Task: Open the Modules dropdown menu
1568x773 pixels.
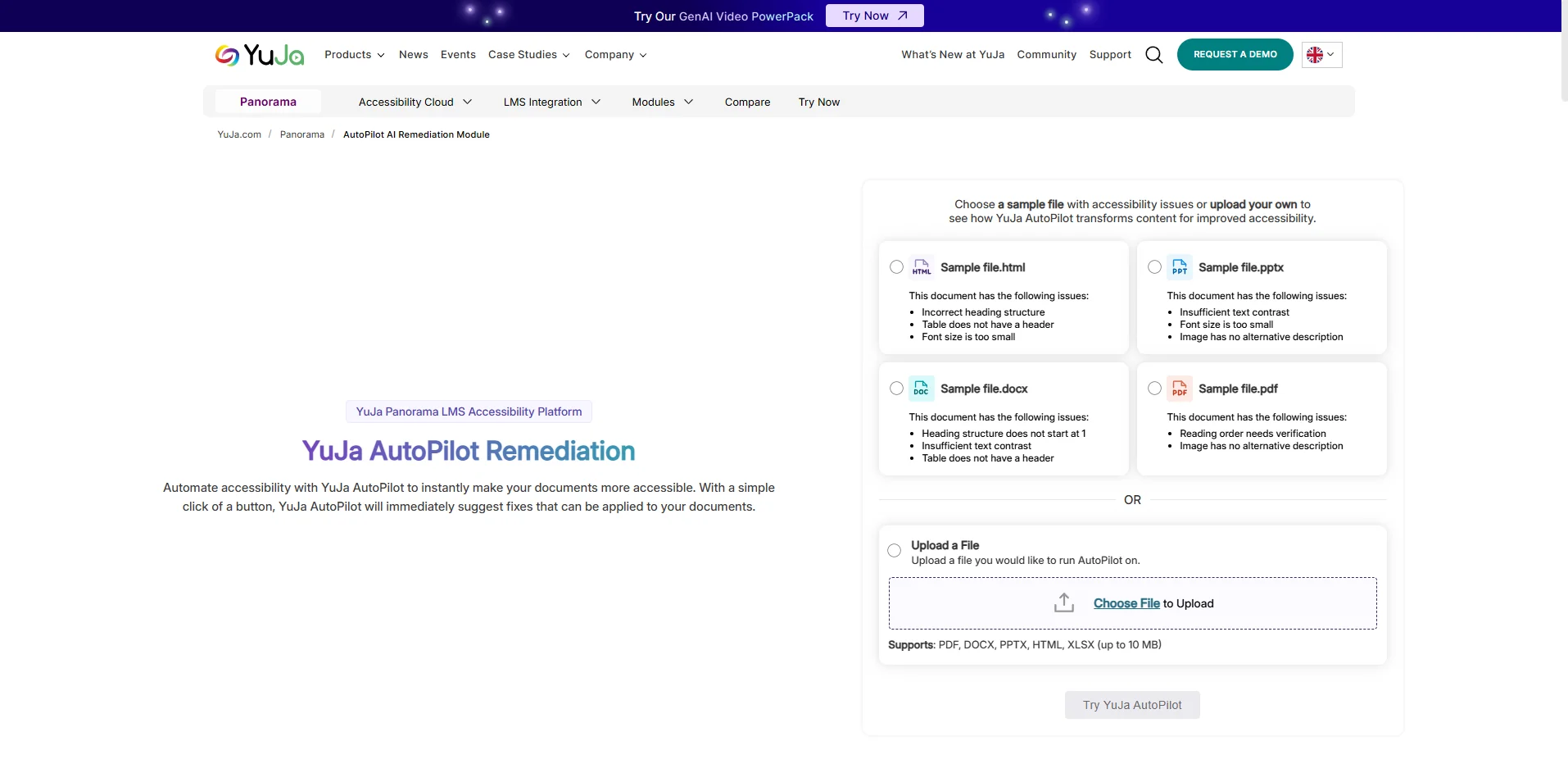Action: point(662,102)
